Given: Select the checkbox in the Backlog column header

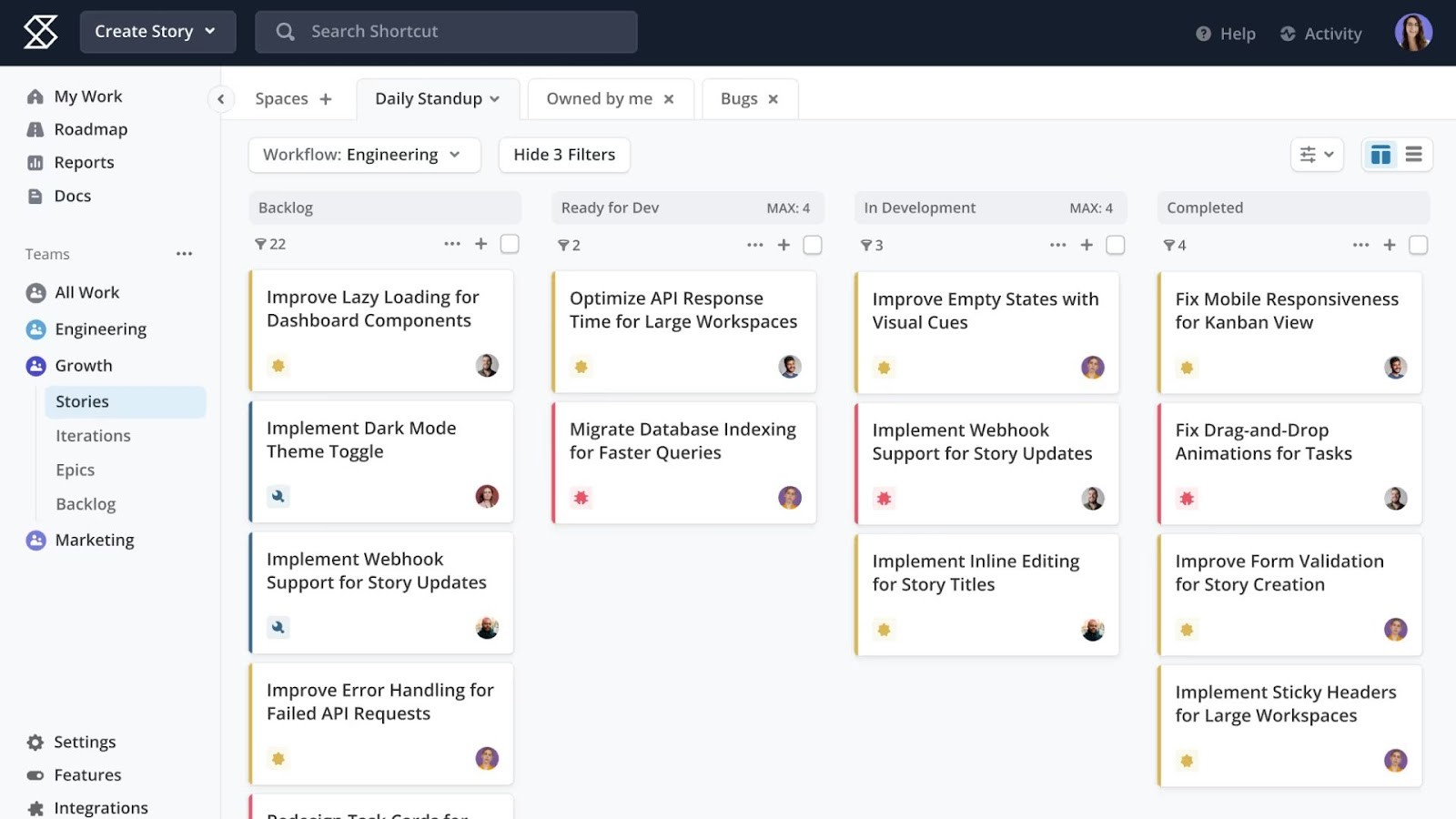Looking at the screenshot, I should (x=510, y=244).
